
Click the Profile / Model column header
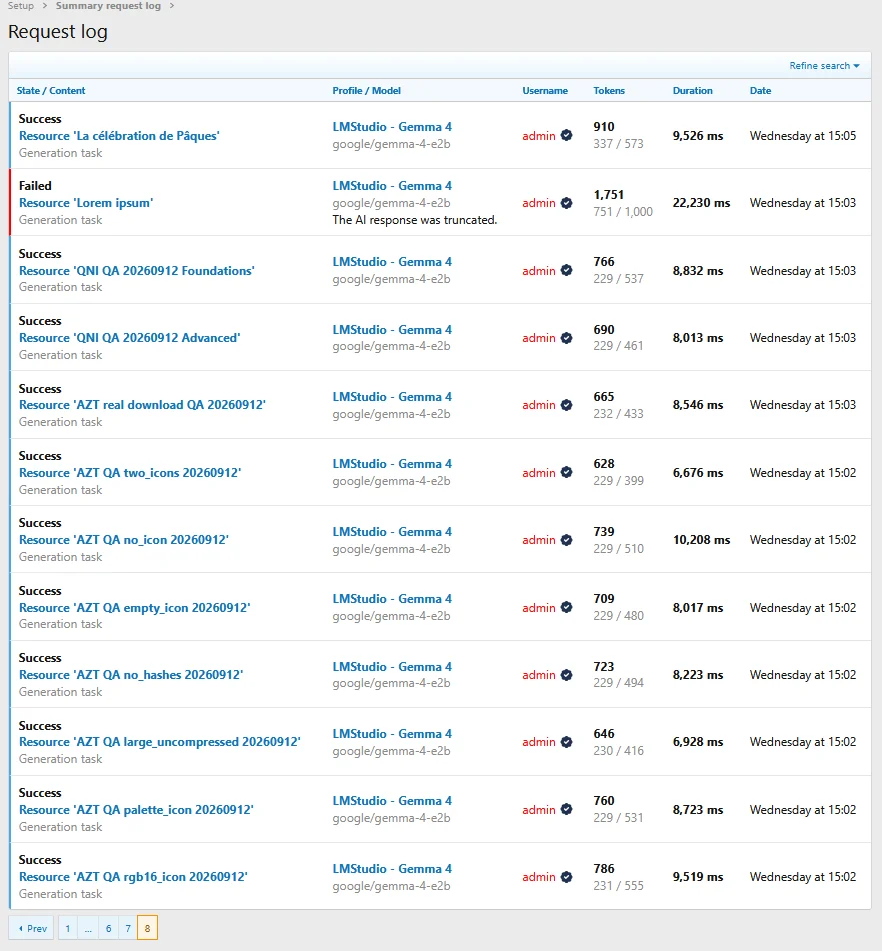pos(366,90)
